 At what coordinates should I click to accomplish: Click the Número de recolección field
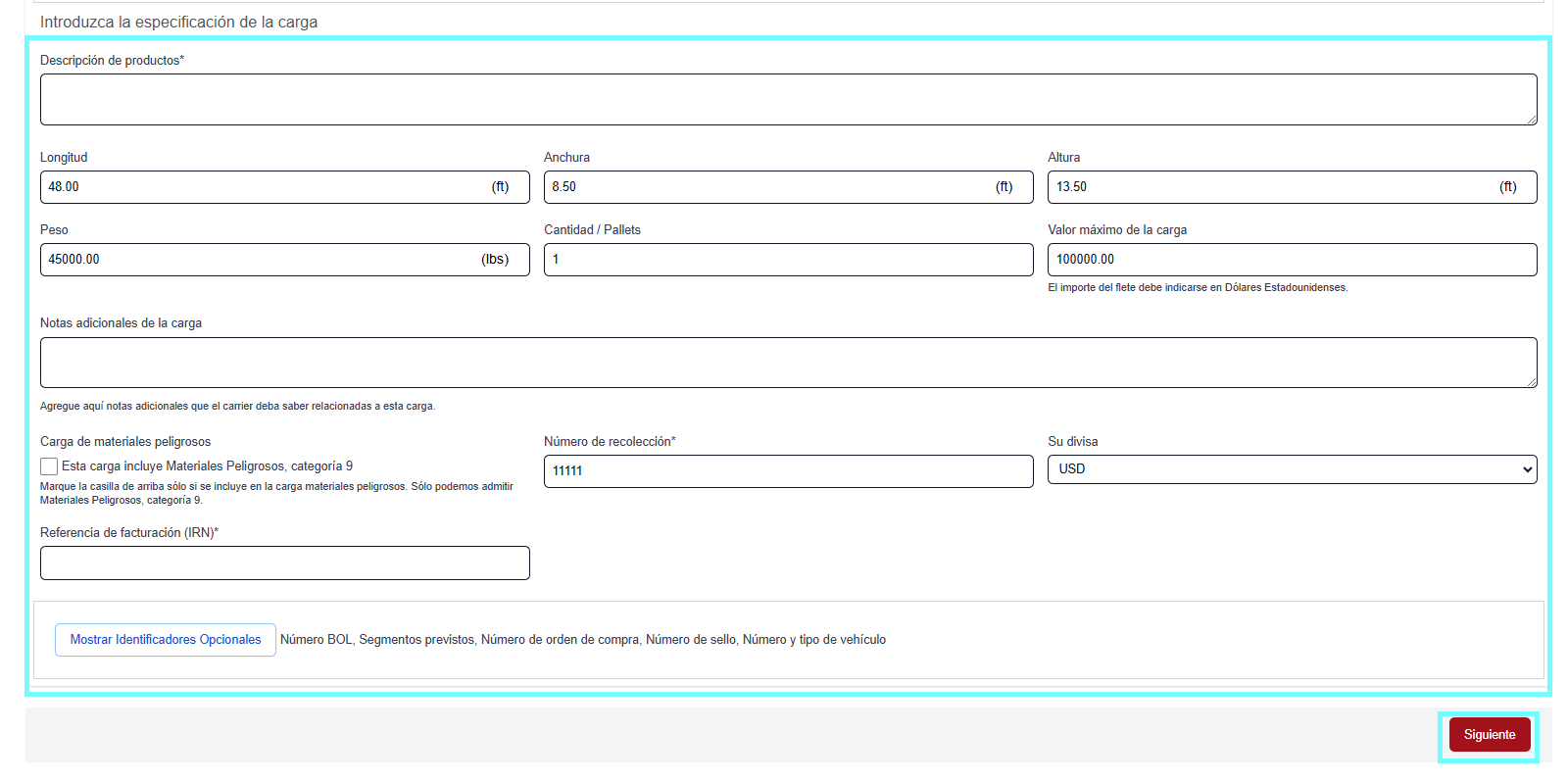pos(788,471)
